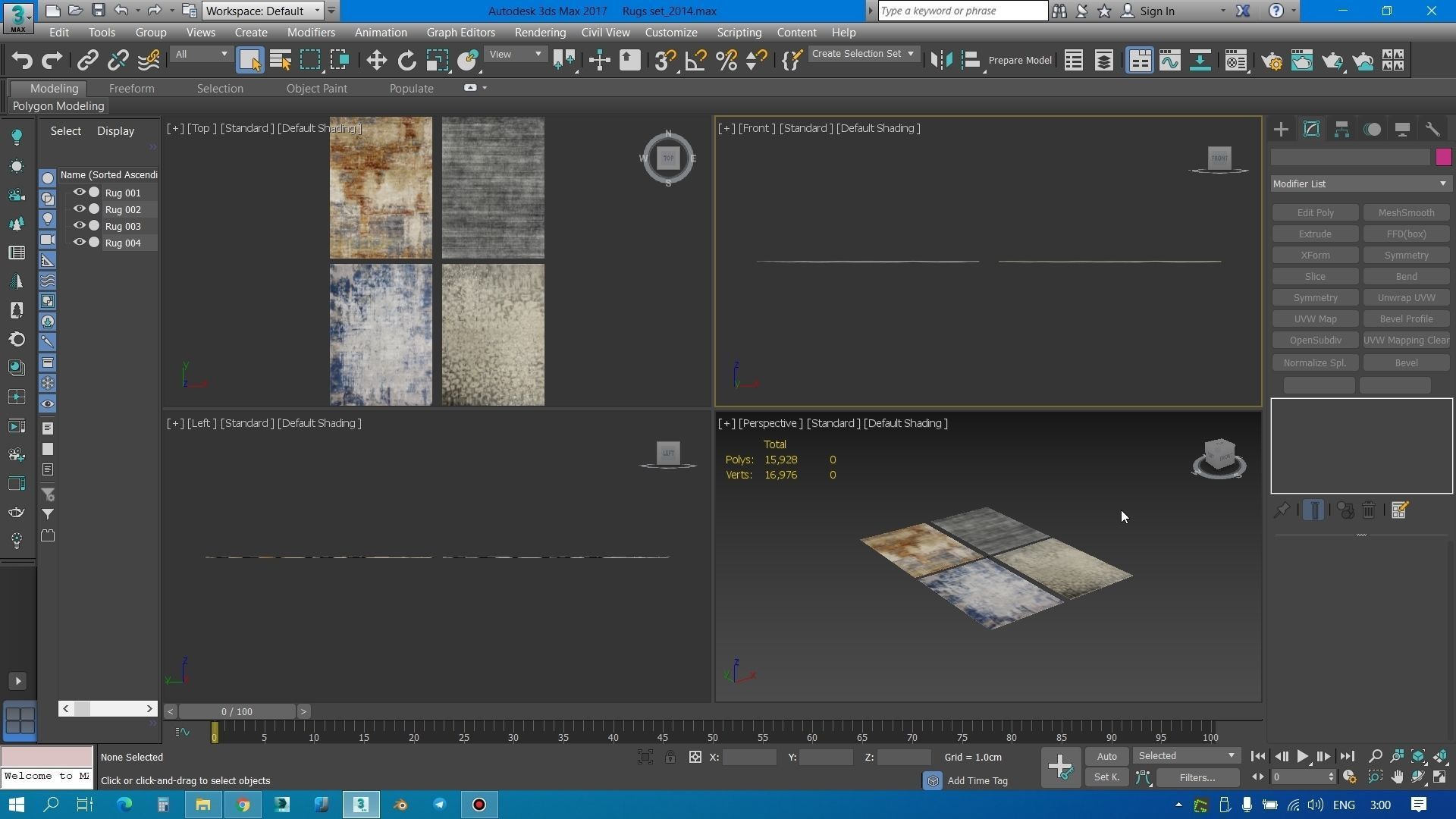Screen dimensions: 1456x819
Task: Open the Curve Editor icon
Action: pyautogui.click(x=1169, y=61)
